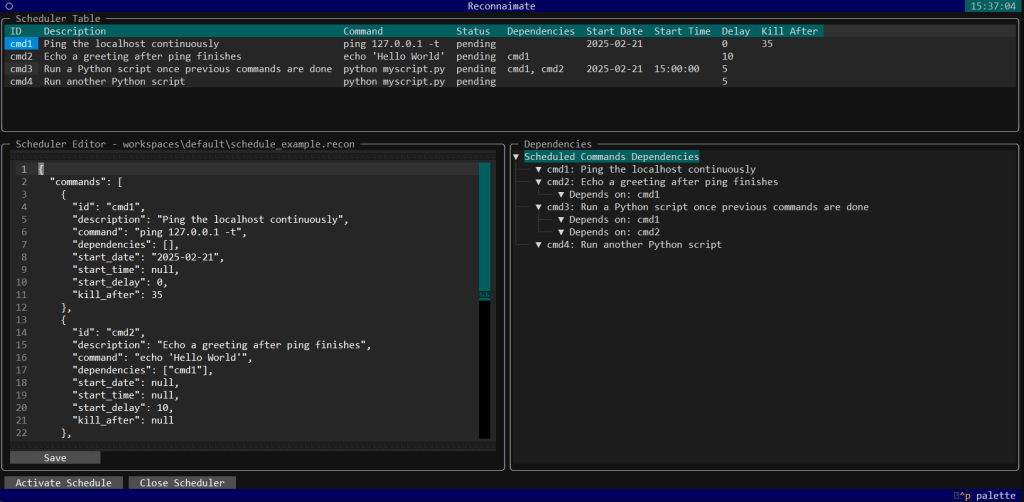This screenshot has width=1024, height=502.
Task: Click the Save button below the editor
Action: [55, 458]
